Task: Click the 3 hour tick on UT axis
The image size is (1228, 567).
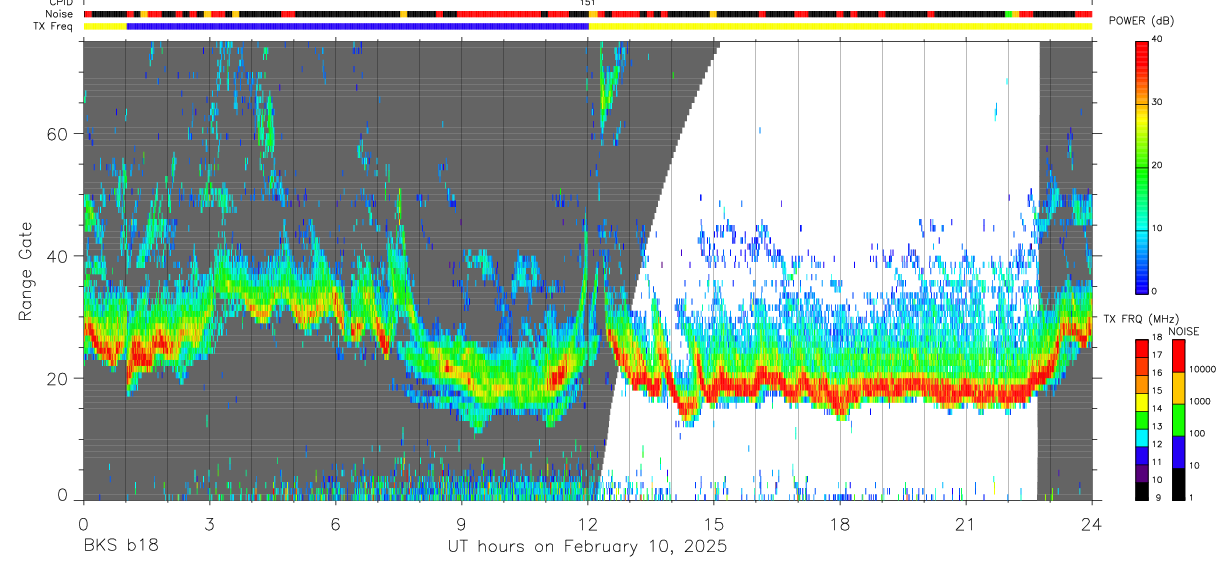Action: tap(209, 523)
